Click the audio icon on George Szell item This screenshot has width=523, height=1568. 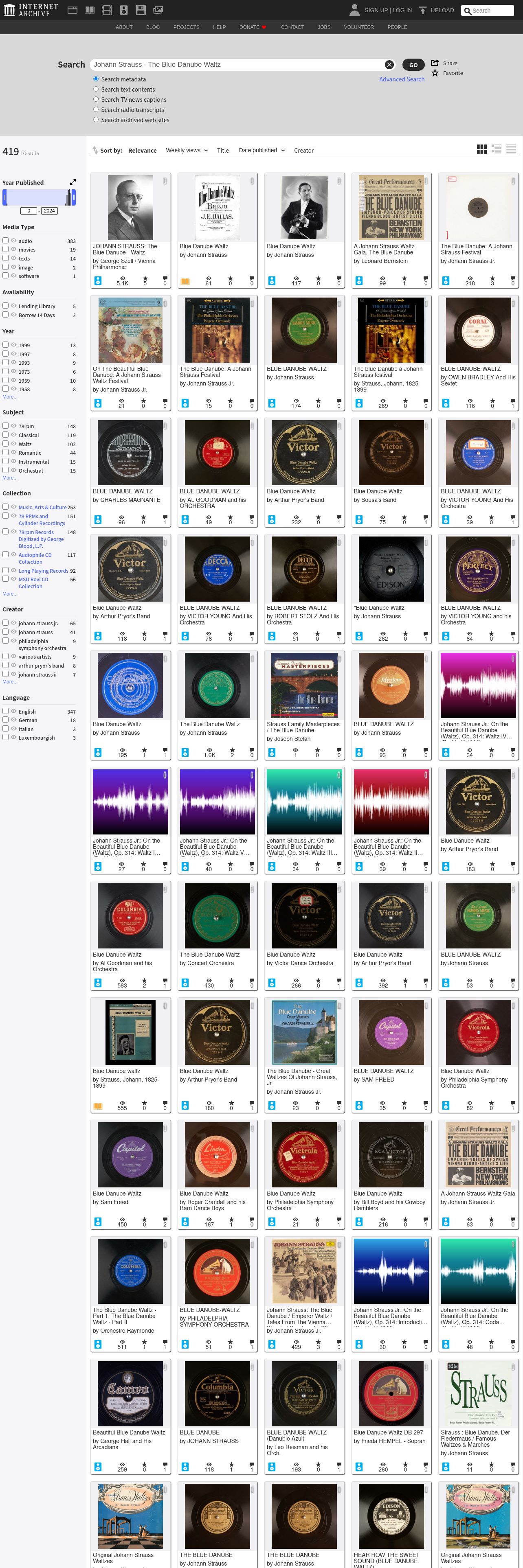point(97,280)
